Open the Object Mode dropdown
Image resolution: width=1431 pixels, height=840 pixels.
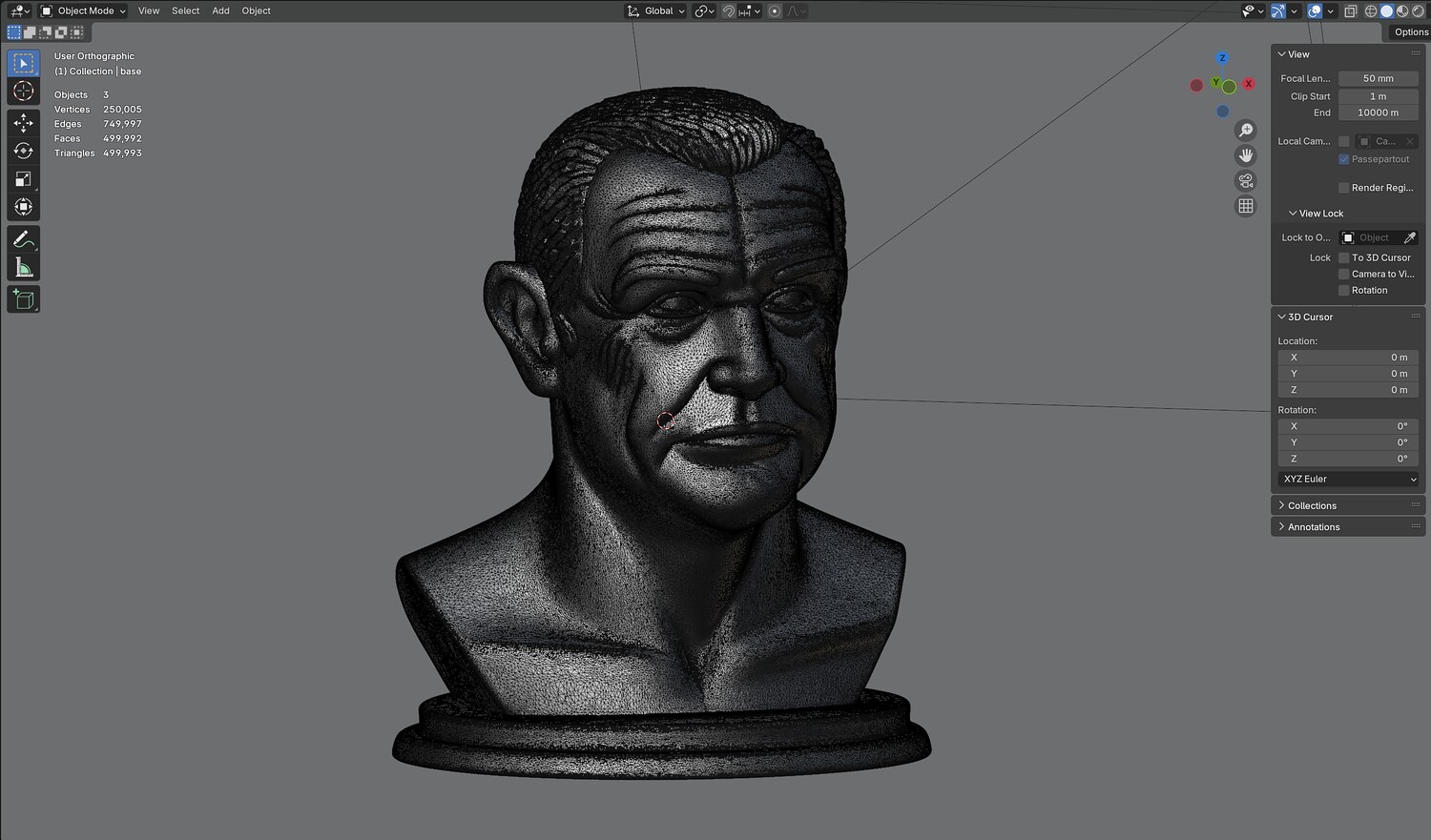(x=84, y=11)
